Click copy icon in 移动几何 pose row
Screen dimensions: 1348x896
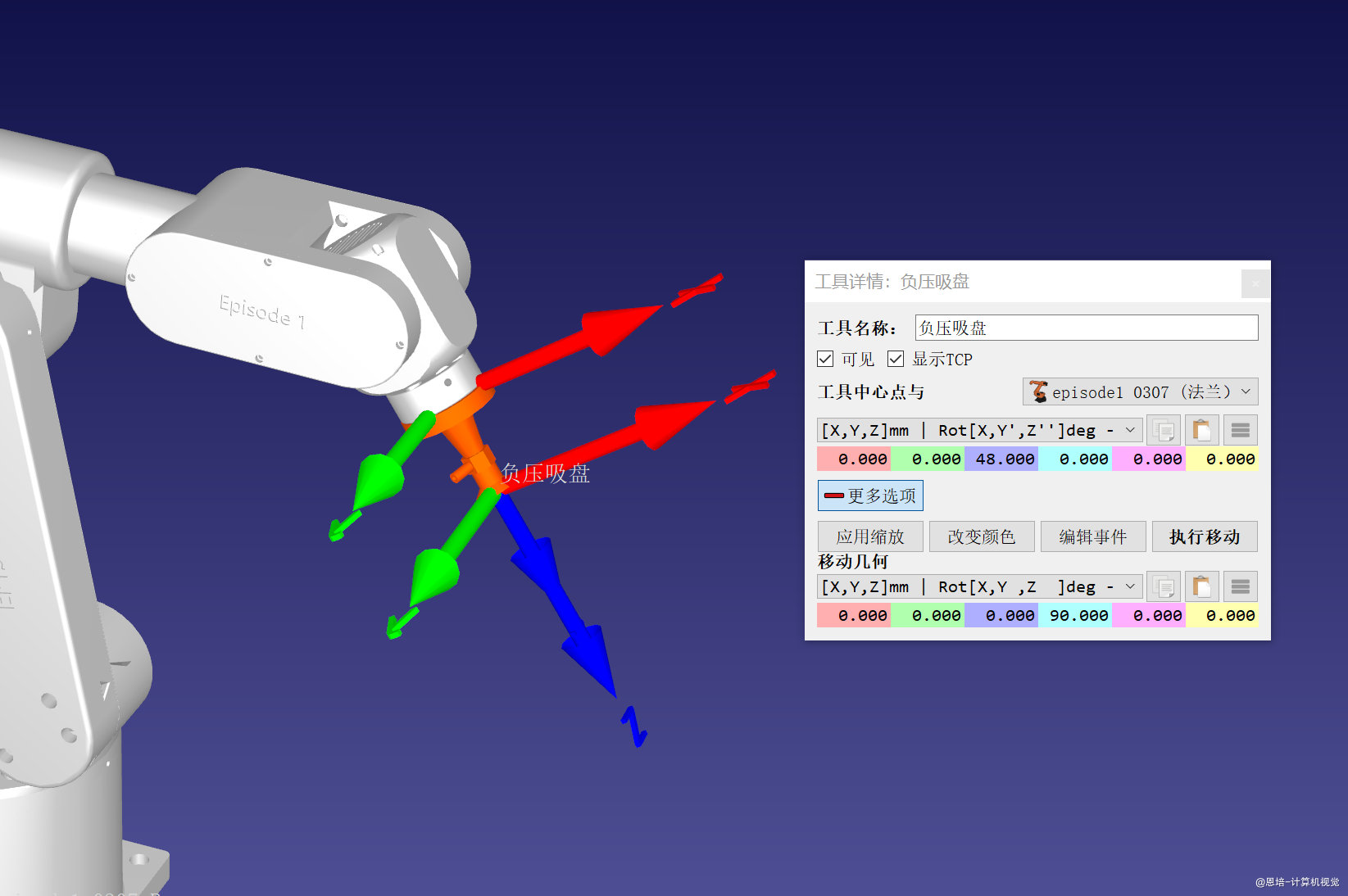point(1164,586)
